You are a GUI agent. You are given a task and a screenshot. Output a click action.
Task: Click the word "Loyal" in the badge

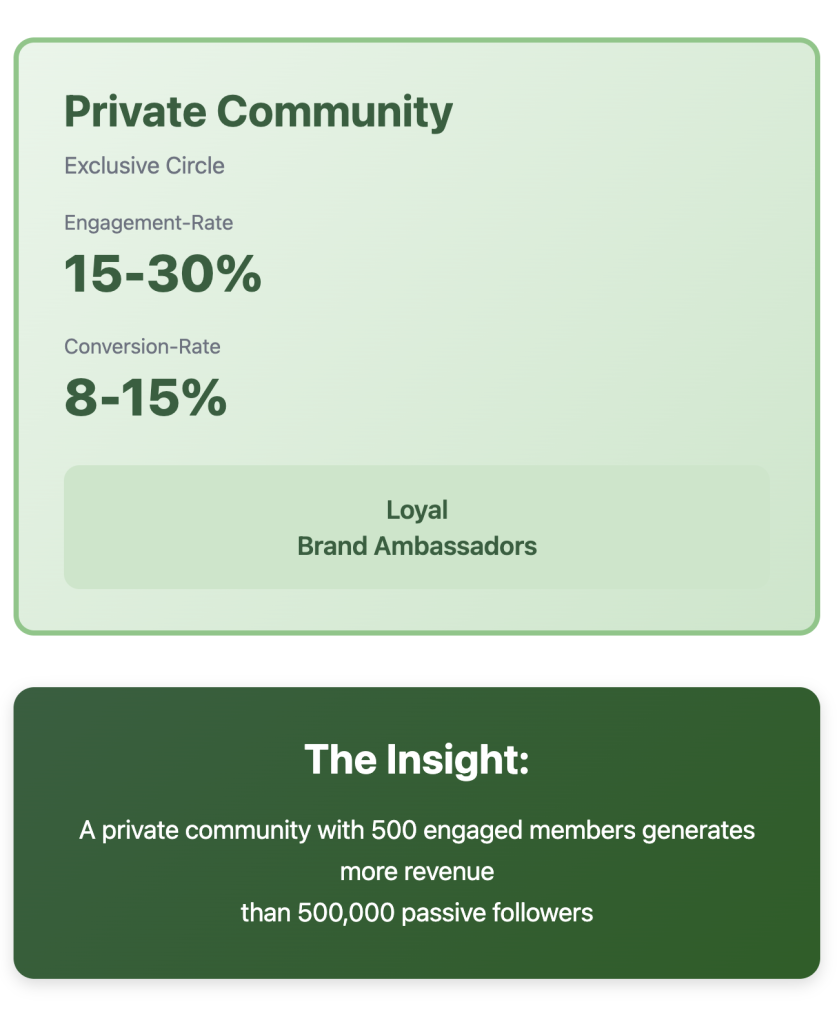point(417,510)
